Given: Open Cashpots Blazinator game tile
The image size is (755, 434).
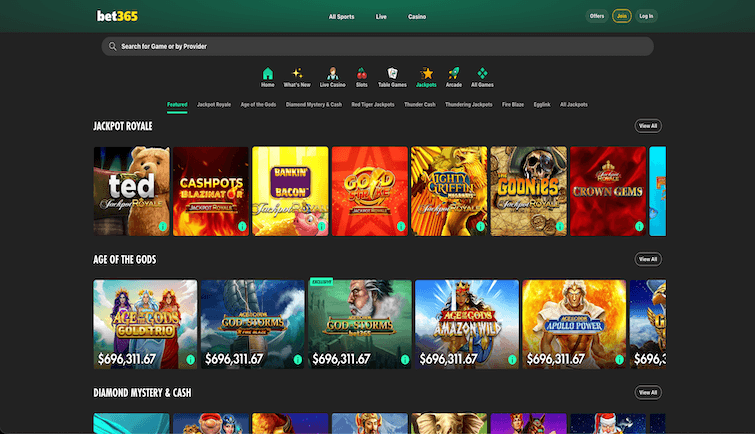Looking at the screenshot, I should pyautogui.click(x=211, y=191).
